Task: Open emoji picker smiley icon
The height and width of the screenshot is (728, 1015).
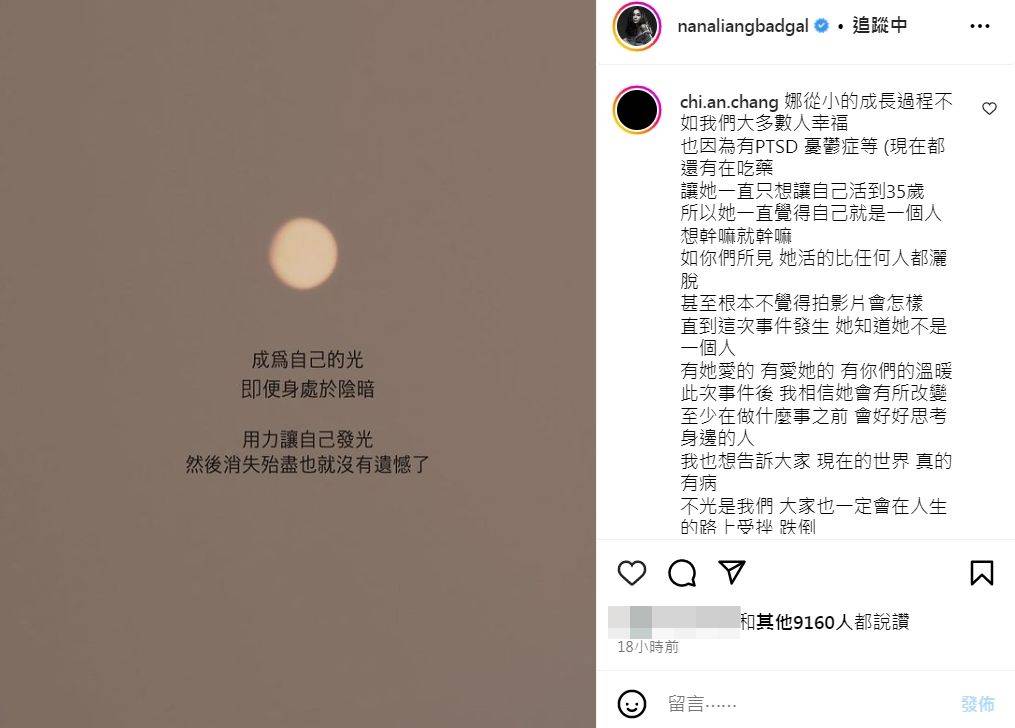Action: (x=632, y=703)
